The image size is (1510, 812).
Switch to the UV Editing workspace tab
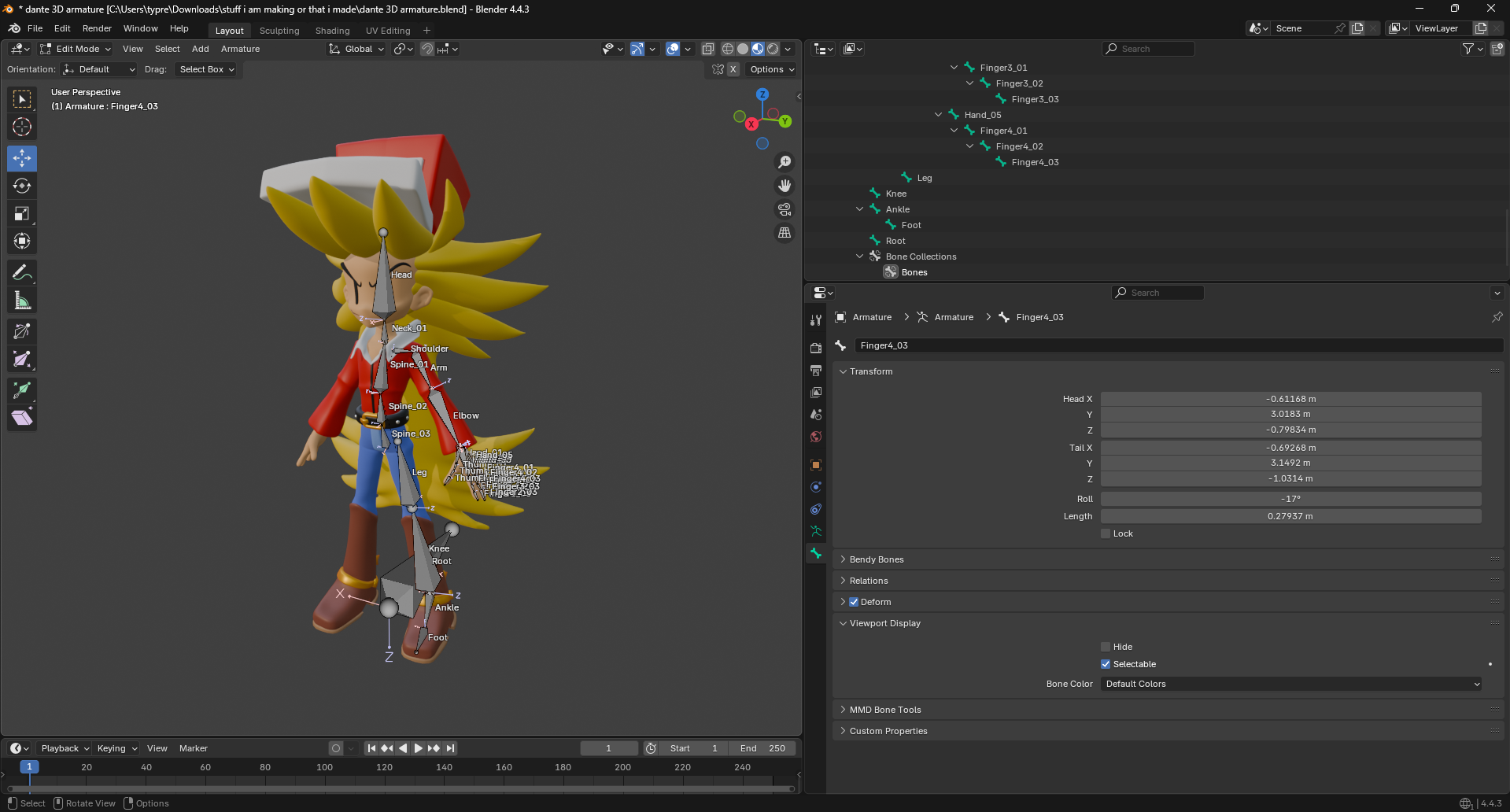388,31
